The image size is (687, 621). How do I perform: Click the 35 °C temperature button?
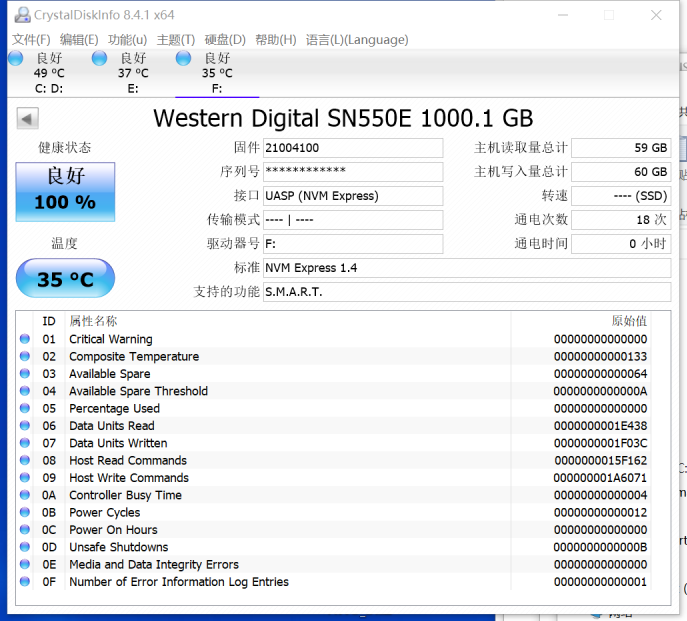click(65, 278)
